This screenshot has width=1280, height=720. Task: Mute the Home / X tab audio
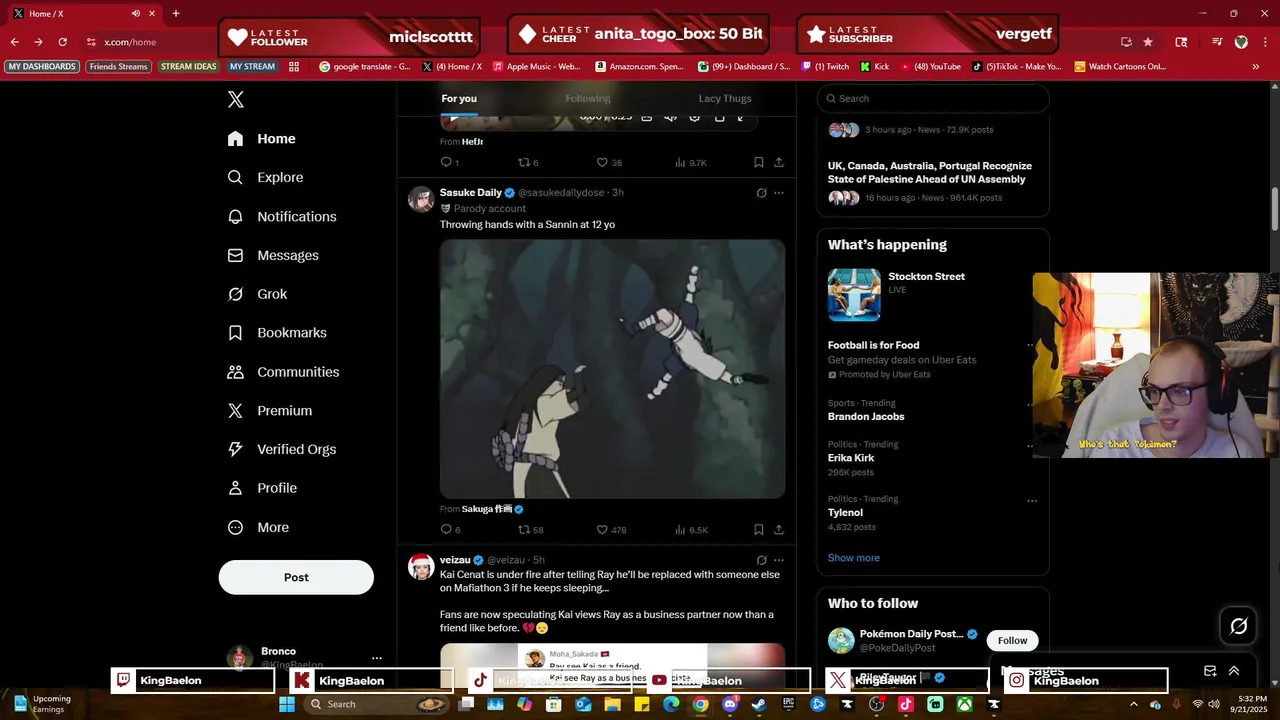[x=136, y=13]
